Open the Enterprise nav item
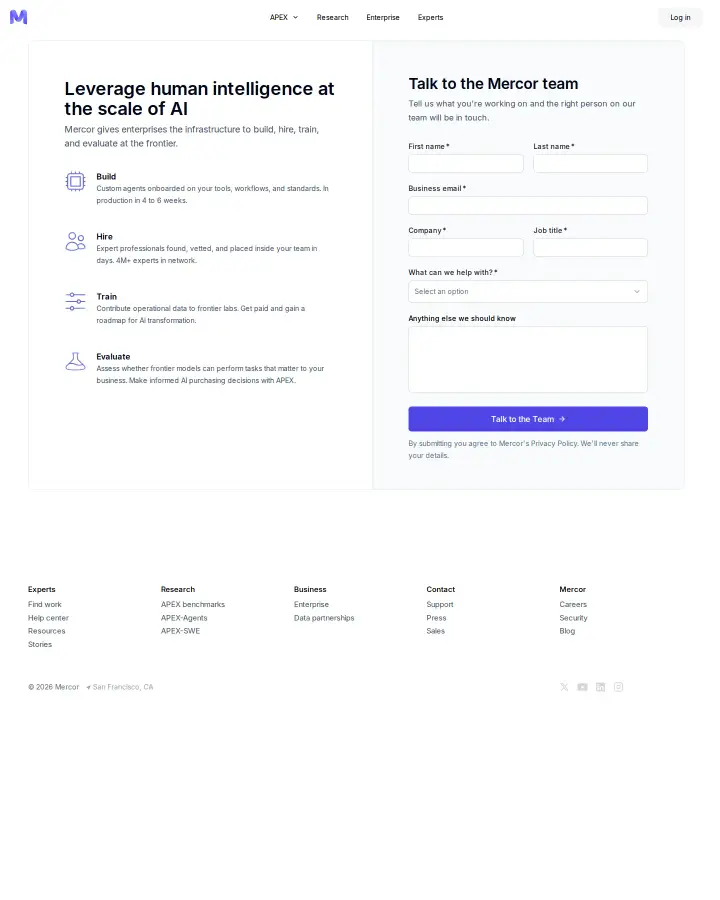This screenshot has width=720, height=900. coord(383,17)
